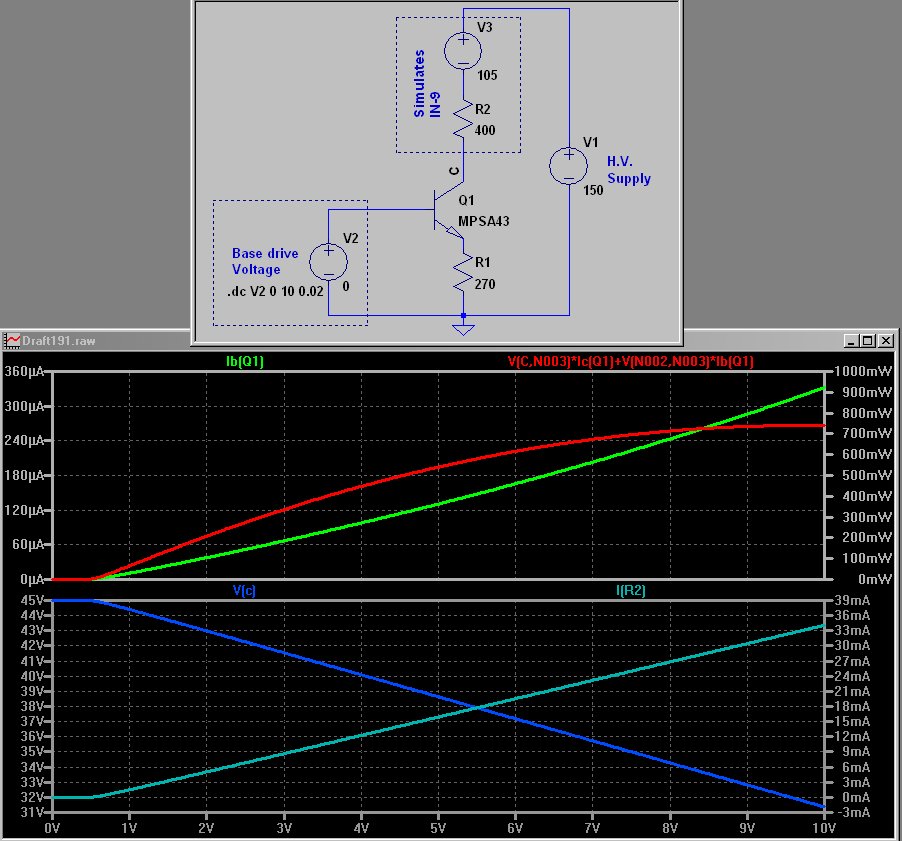This screenshot has width=902, height=841.
Task: Click the V3 value 105
Action: pos(487,75)
